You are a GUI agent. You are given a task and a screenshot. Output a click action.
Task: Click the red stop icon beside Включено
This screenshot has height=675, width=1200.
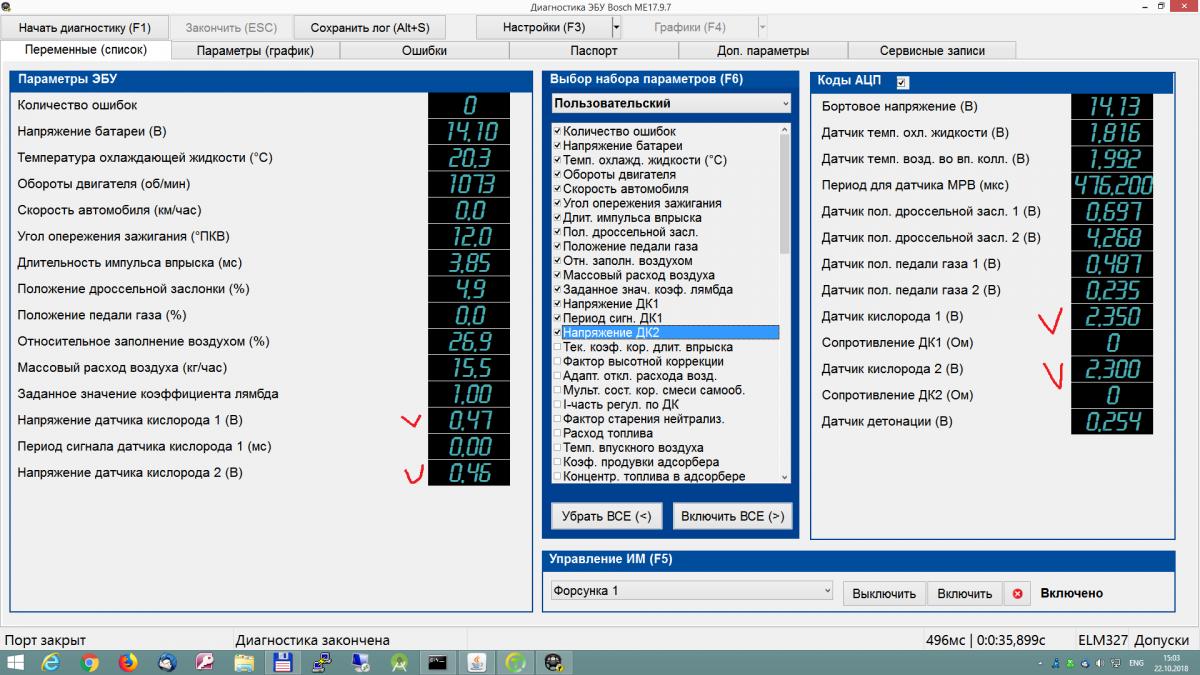tap(1018, 593)
